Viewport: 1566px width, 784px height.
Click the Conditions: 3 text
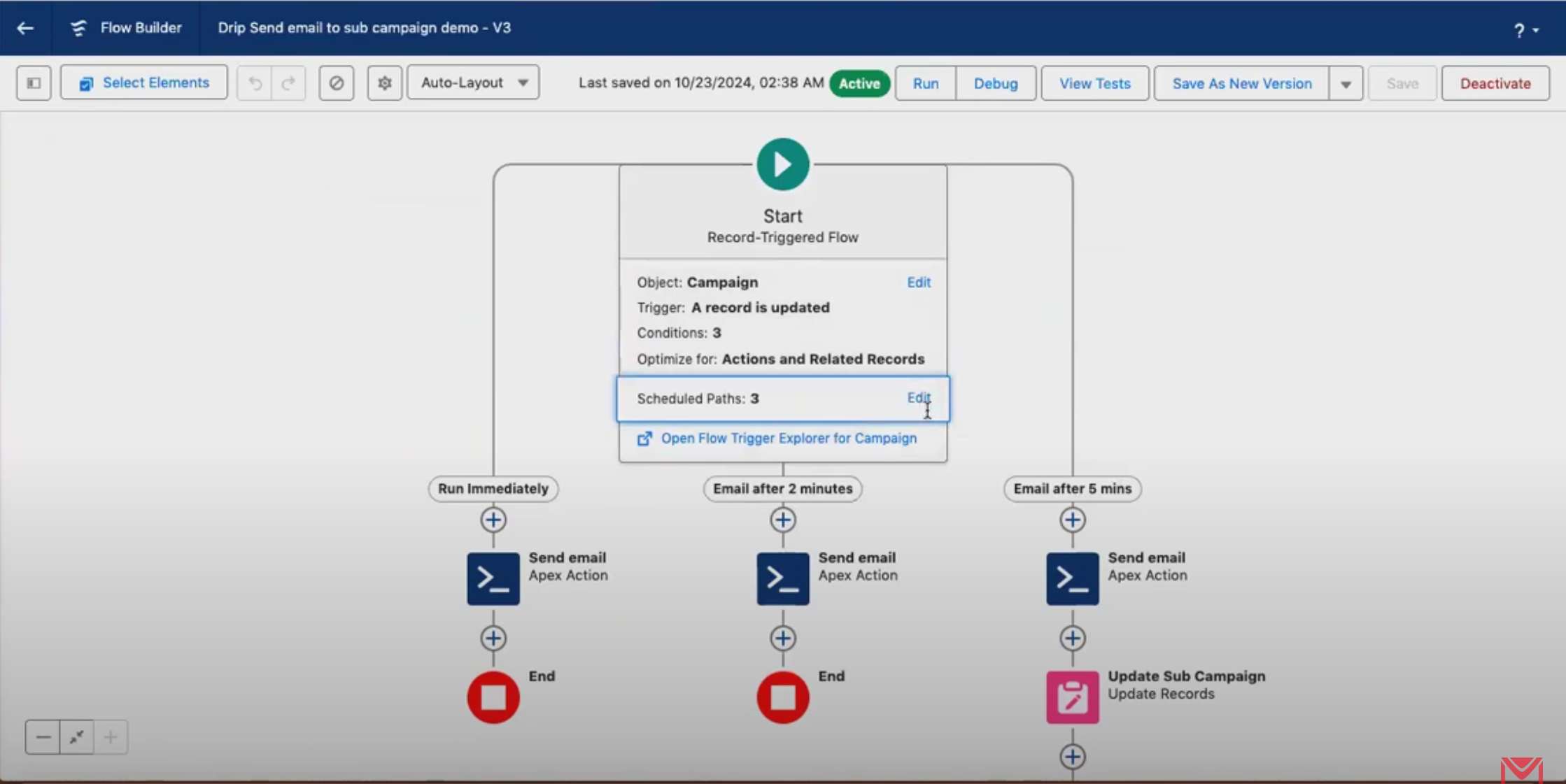679,333
